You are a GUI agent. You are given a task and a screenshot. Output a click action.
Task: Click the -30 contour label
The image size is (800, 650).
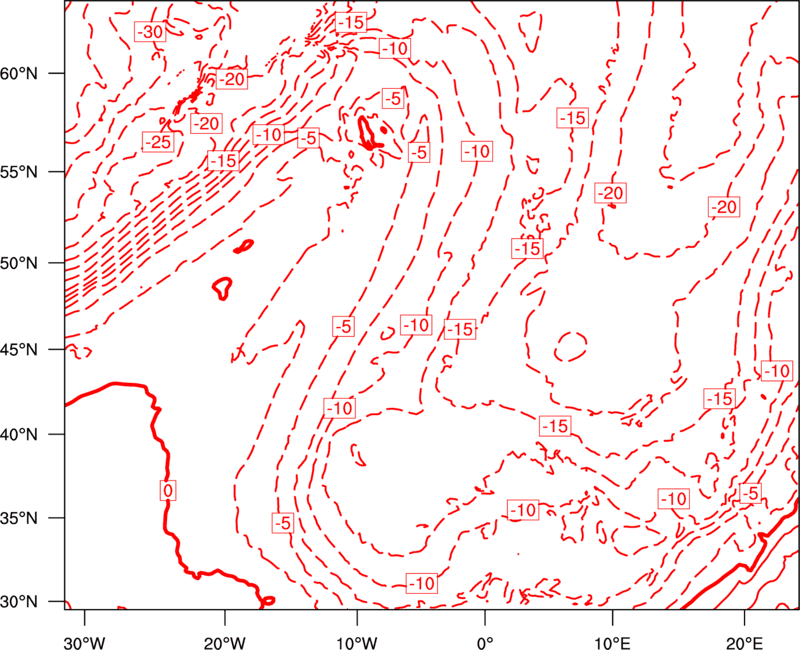click(x=151, y=32)
